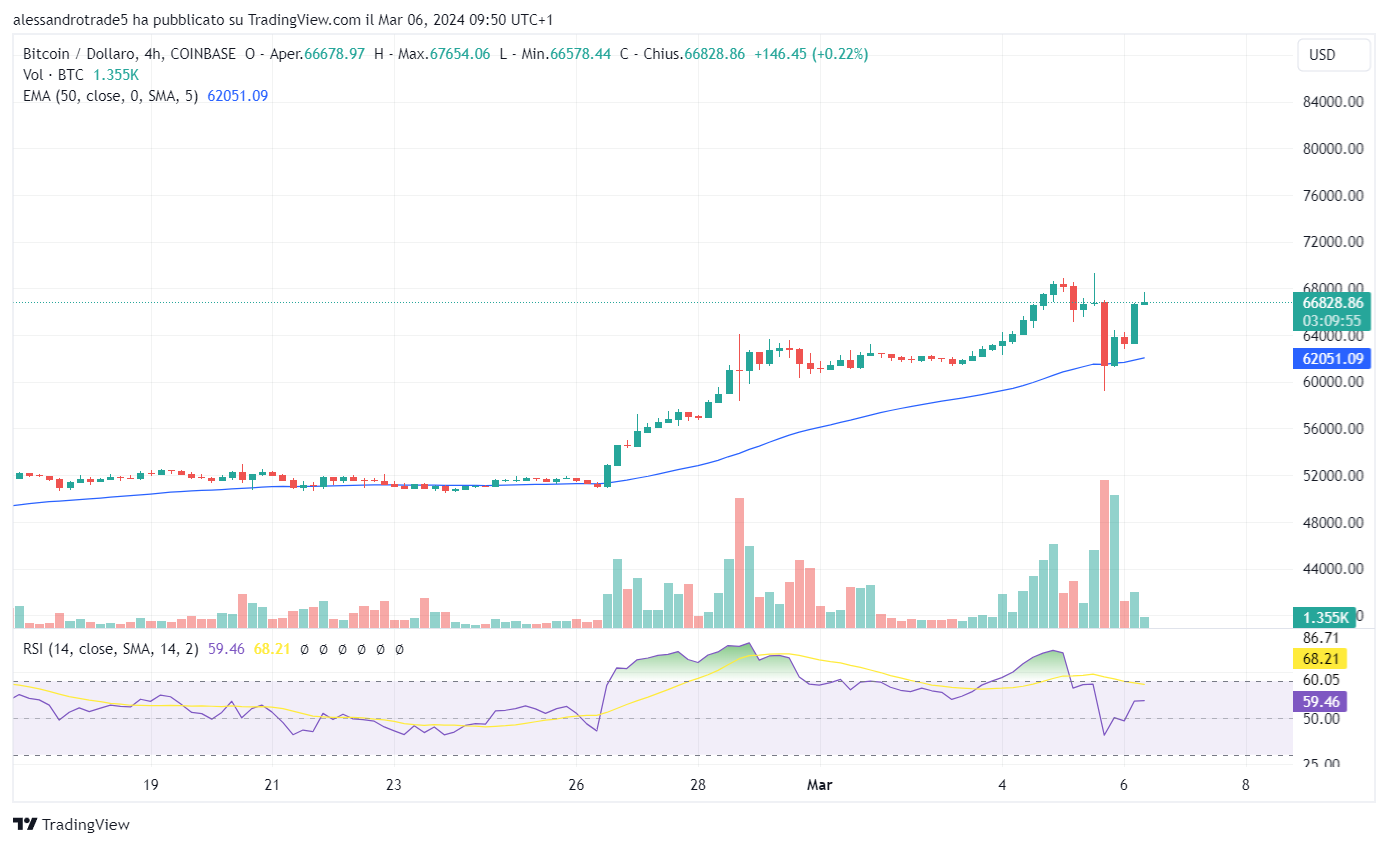The height and width of the screenshot is (846, 1388).
Task: Click the 84000.00 price axis label
Action: click(x=1333, y=102)
